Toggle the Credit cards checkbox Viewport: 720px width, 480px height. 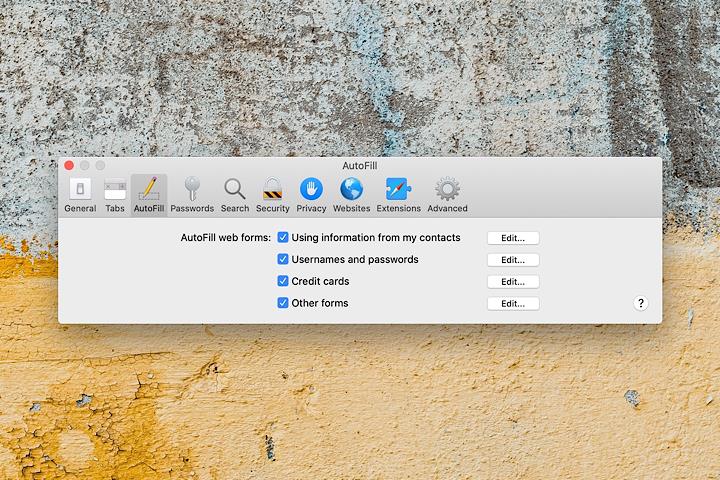[283, 282]
